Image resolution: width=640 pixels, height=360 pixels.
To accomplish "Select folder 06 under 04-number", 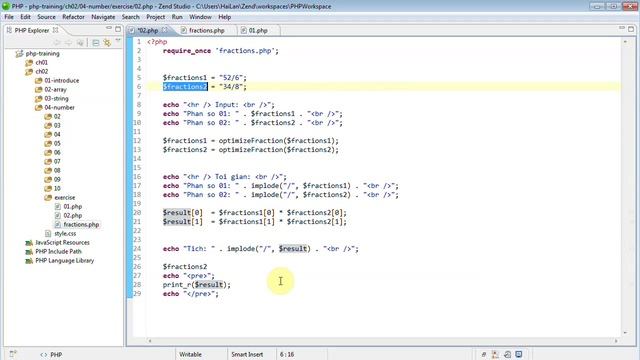I will (x=57, y=152).
